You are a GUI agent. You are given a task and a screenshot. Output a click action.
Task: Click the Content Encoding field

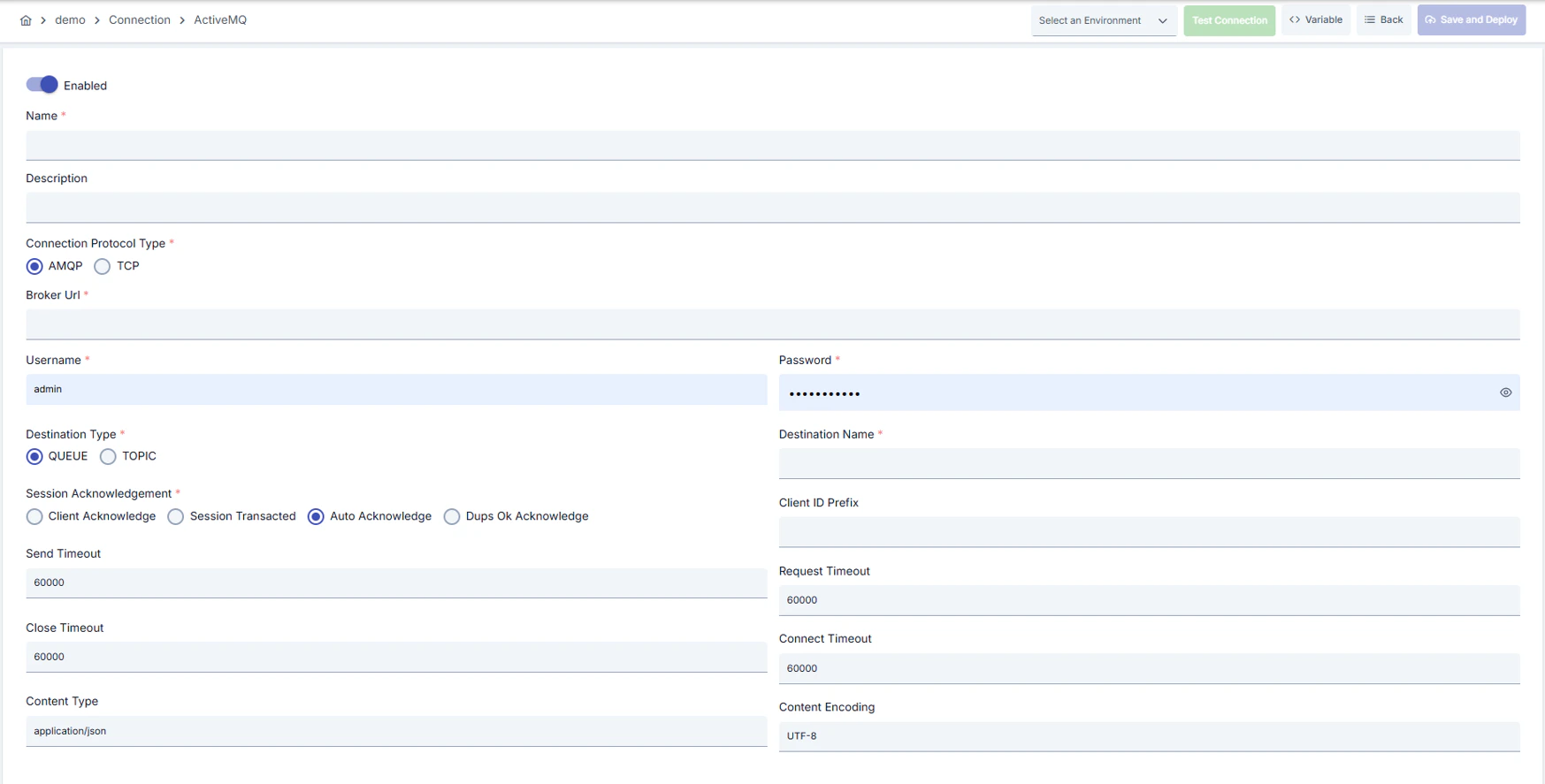click(1149, 736)
